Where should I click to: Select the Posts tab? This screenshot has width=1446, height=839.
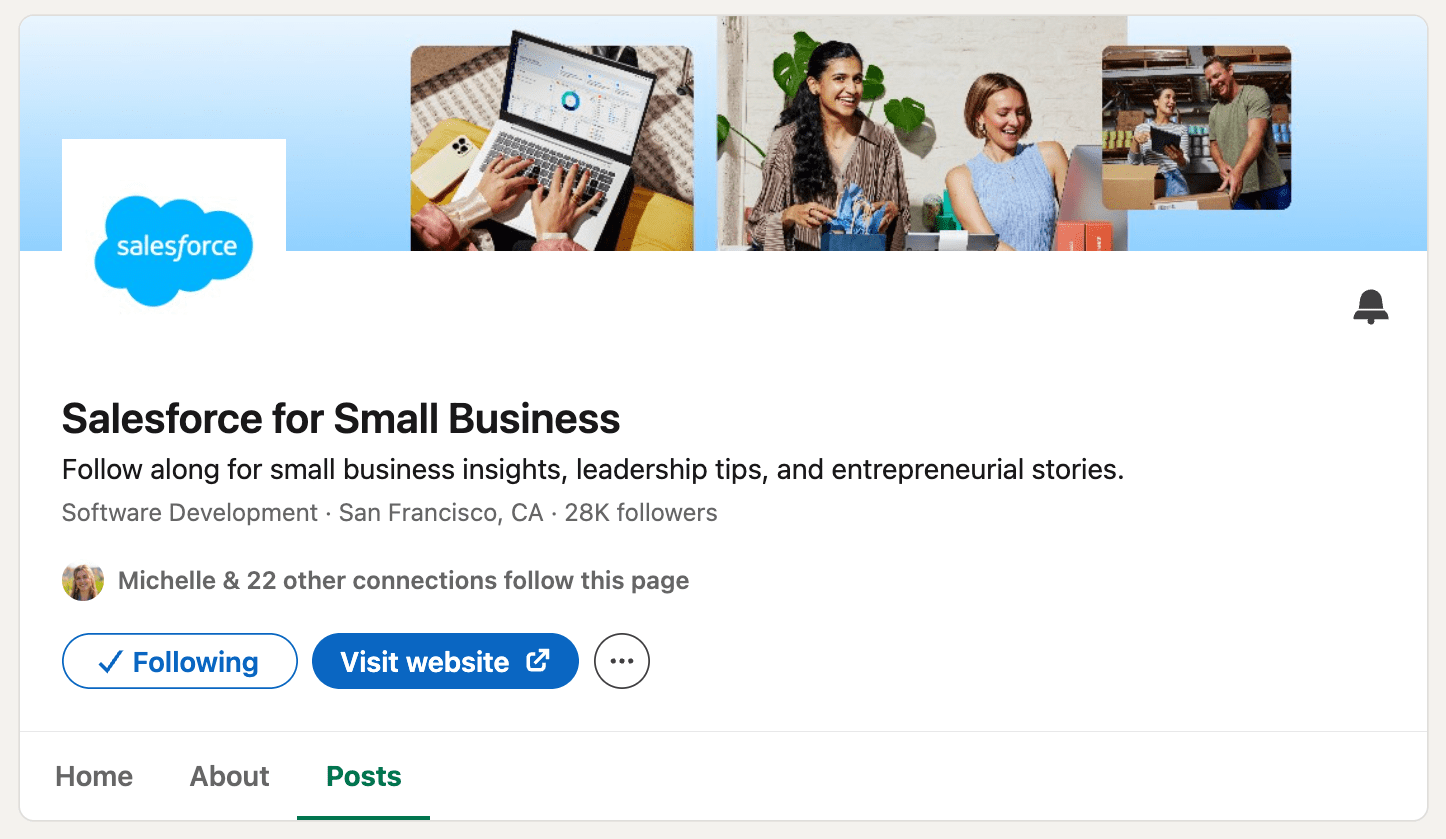pyautogui.click(x=364, y=776)
